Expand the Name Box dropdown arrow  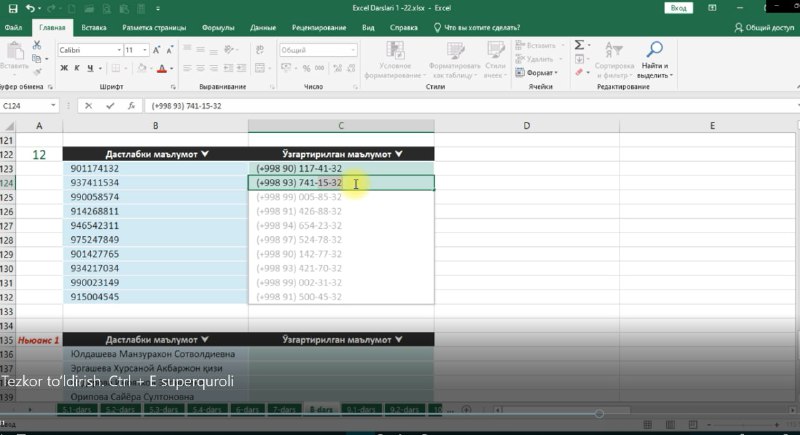click(x=53, y=106)
